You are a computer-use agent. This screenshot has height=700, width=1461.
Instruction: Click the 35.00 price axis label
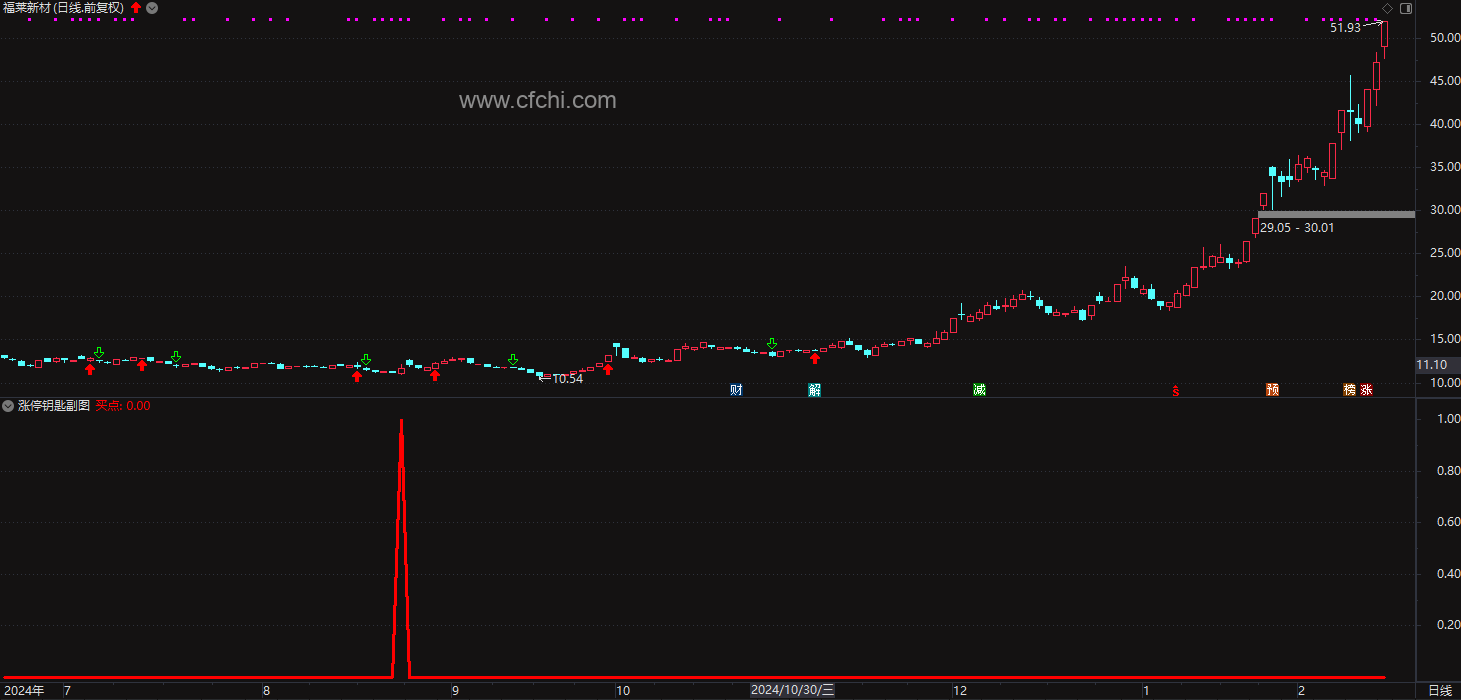click(x=1445, y=167)
